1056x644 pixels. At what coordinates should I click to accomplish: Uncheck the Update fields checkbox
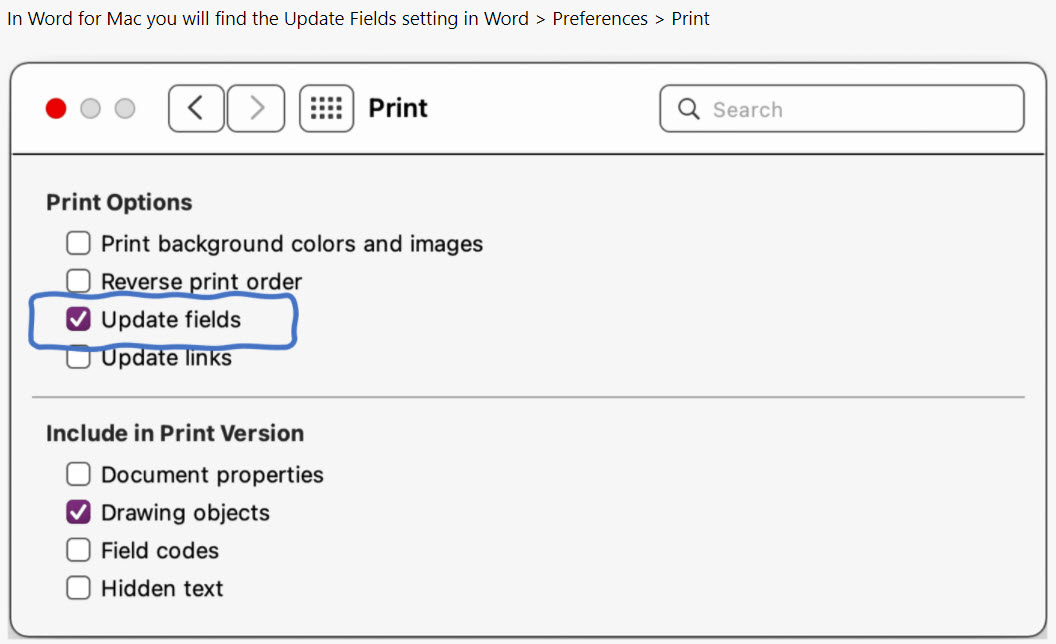point(78,319)
